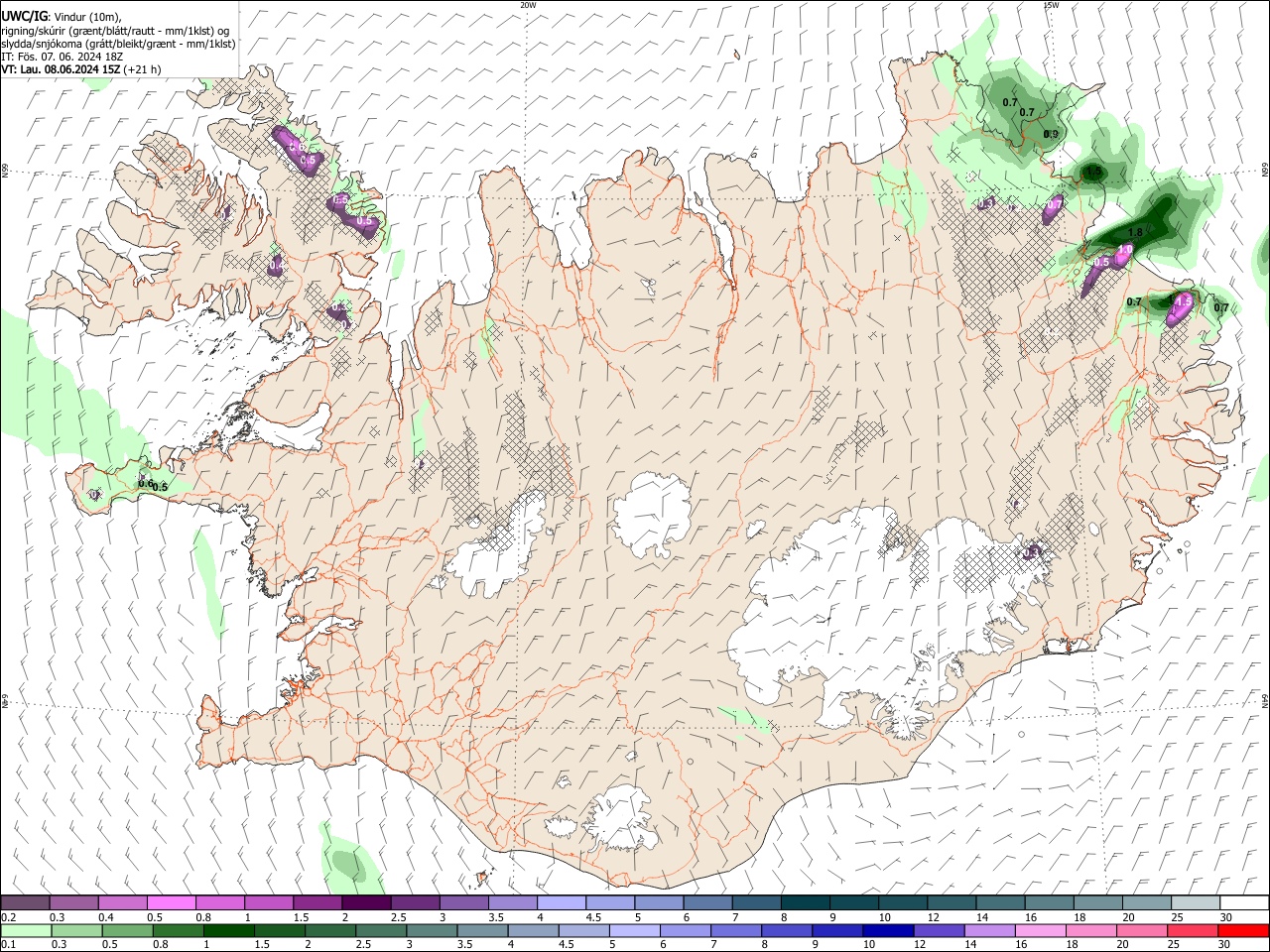Select the 1.5 swatch in the upper legend row
1270x952 pixels.
click(317, 903)
